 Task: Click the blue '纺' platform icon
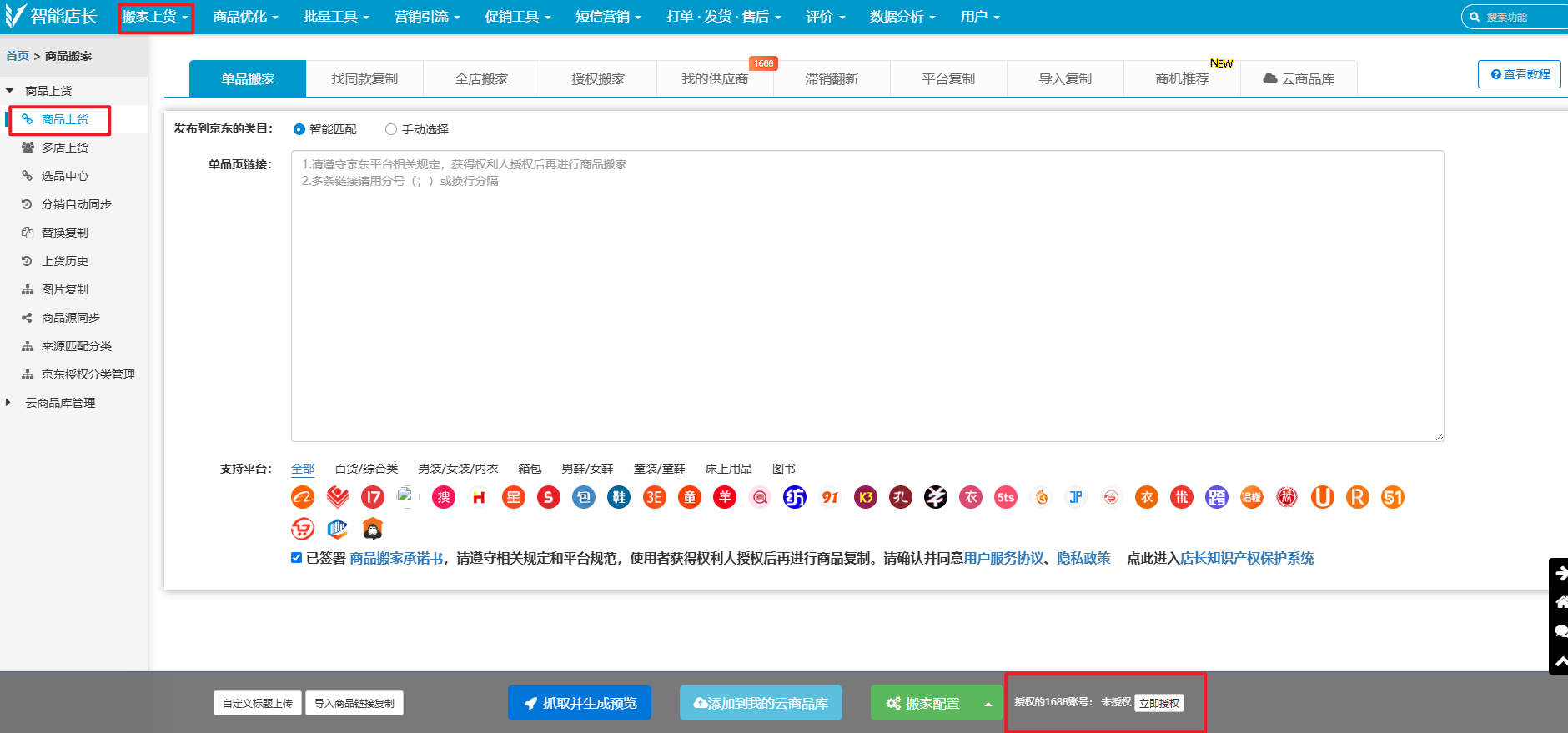coord(795,498)
